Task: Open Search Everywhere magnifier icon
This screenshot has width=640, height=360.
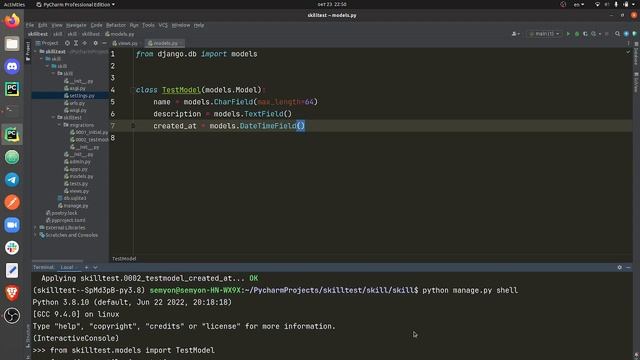Action: tap(618, 34)
